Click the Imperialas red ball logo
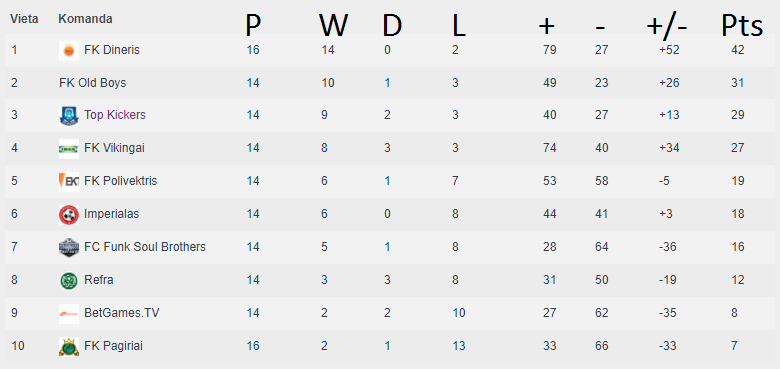Viewport: 780px width, 369px height. coord(69,214)
